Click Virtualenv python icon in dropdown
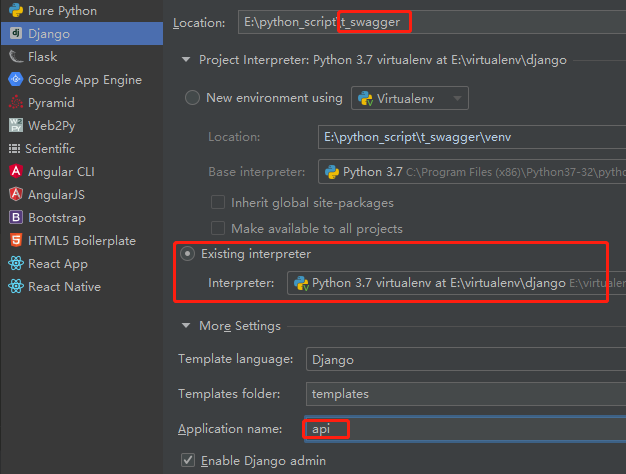 365,98
